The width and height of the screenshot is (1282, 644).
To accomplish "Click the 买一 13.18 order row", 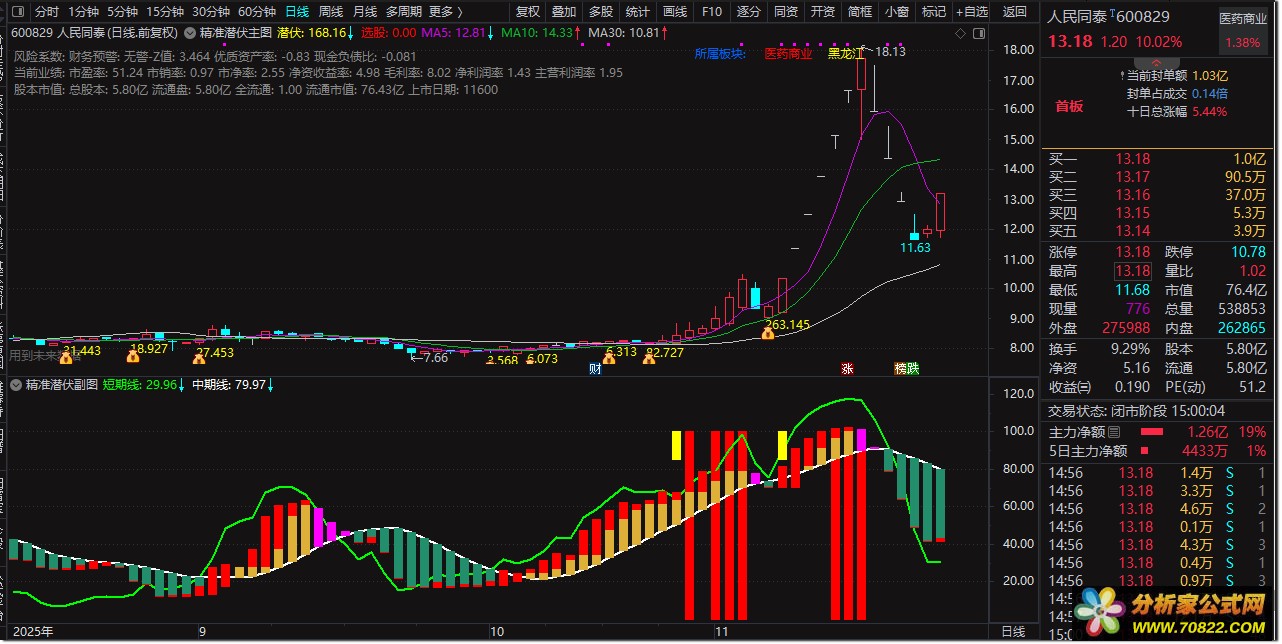I will tap(1158, 159).
